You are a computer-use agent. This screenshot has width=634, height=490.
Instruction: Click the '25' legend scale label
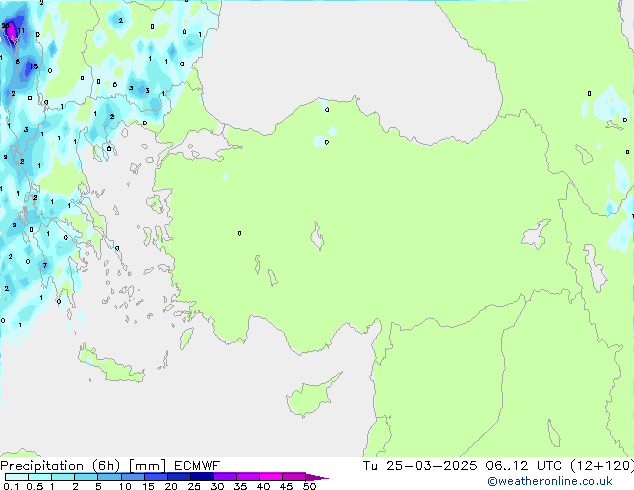(x=194, y=486)
